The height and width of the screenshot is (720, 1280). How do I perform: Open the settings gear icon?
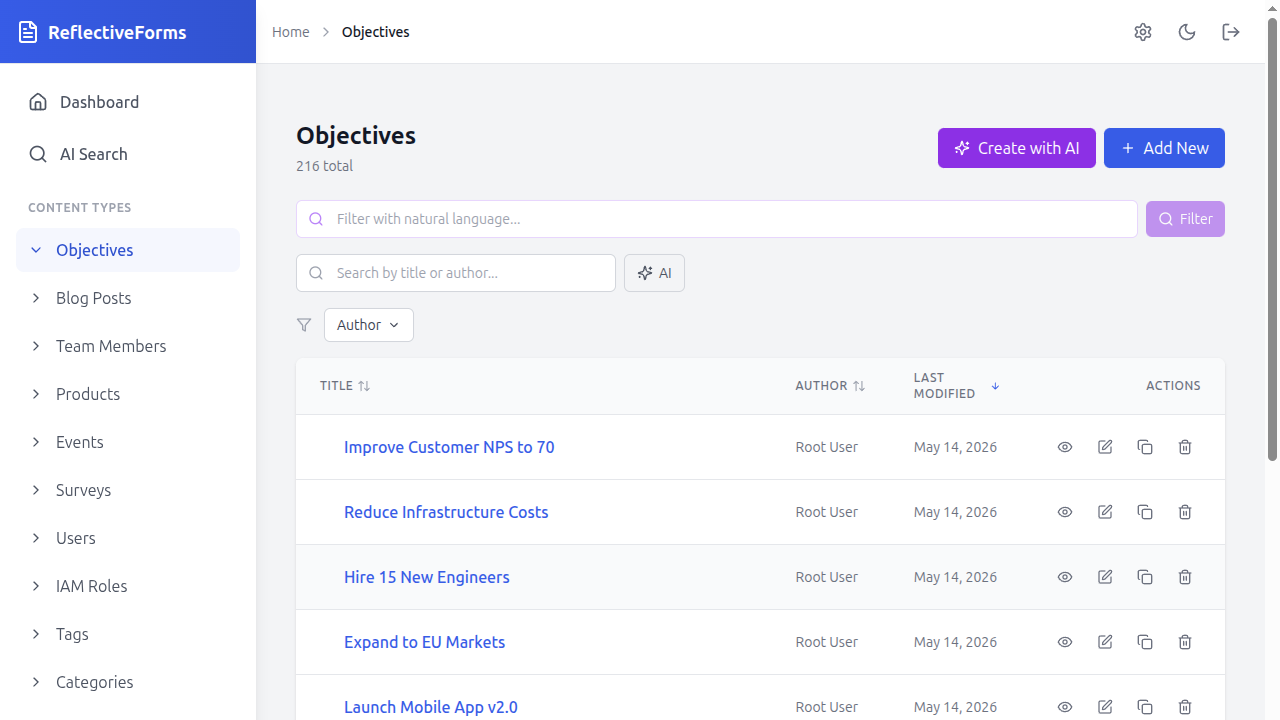[x=1143, y=32]
